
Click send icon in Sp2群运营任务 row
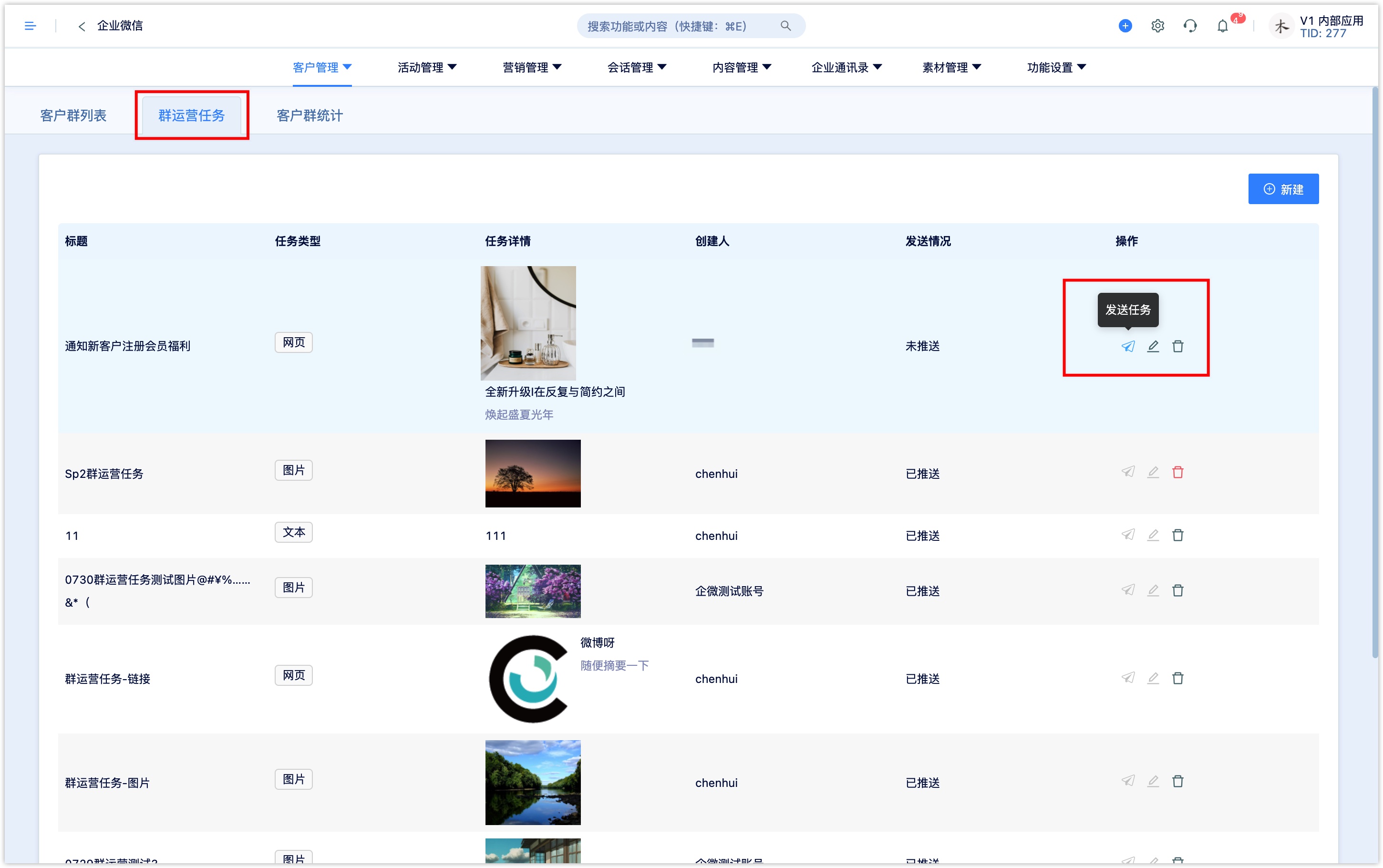1128,472
